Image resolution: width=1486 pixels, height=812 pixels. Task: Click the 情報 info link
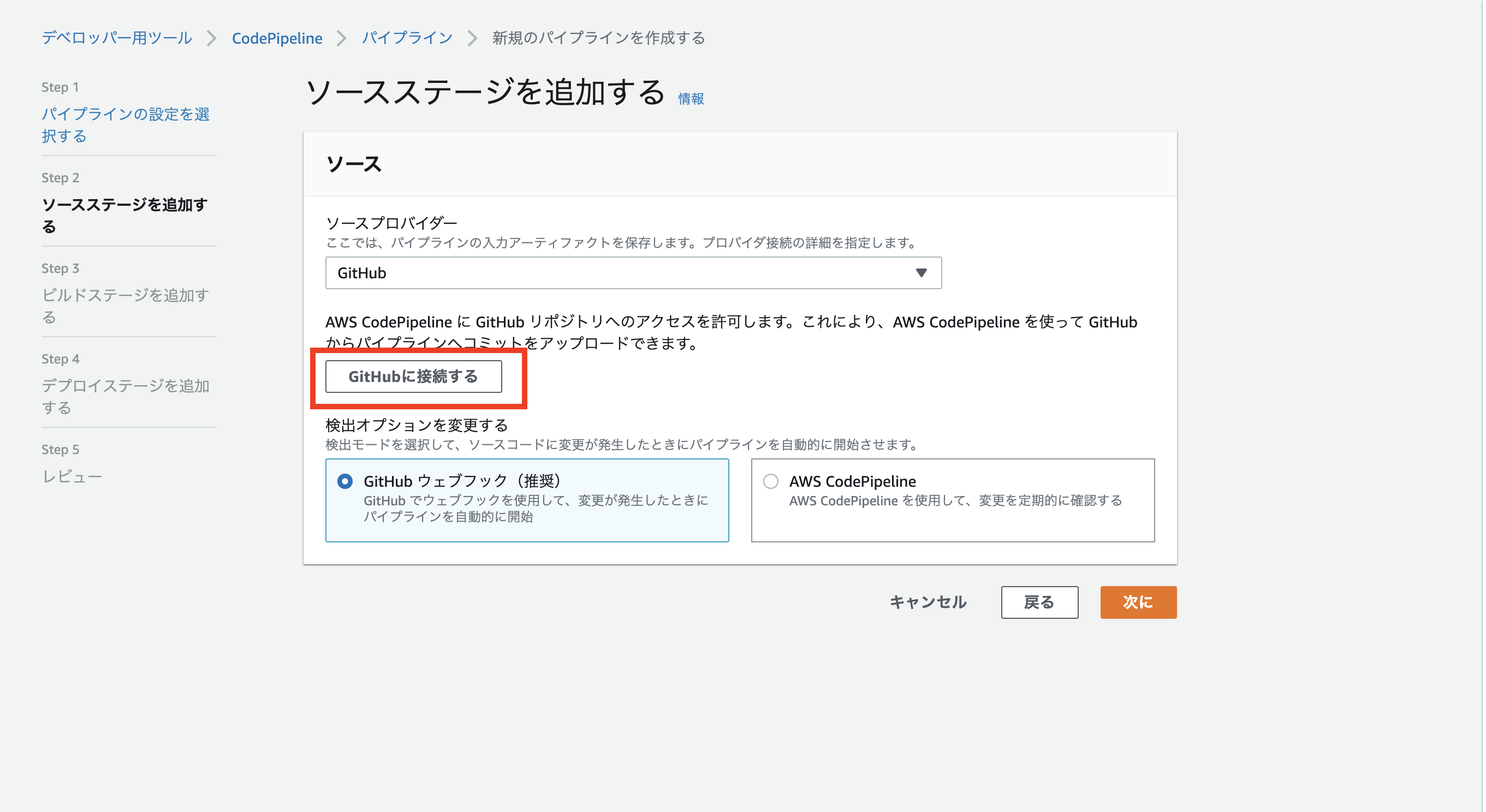(691, 99)
